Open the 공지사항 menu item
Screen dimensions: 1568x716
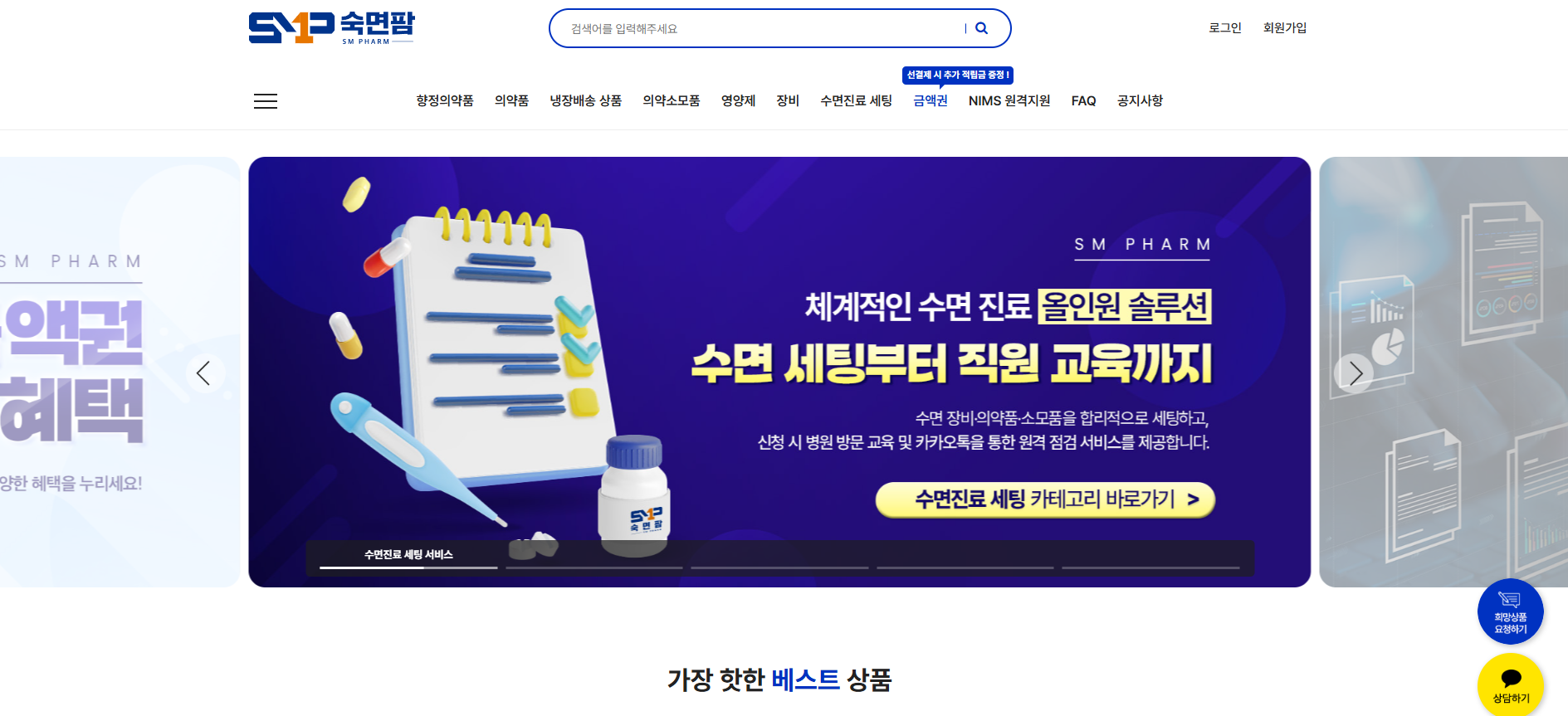click(x=1140, y=100)
